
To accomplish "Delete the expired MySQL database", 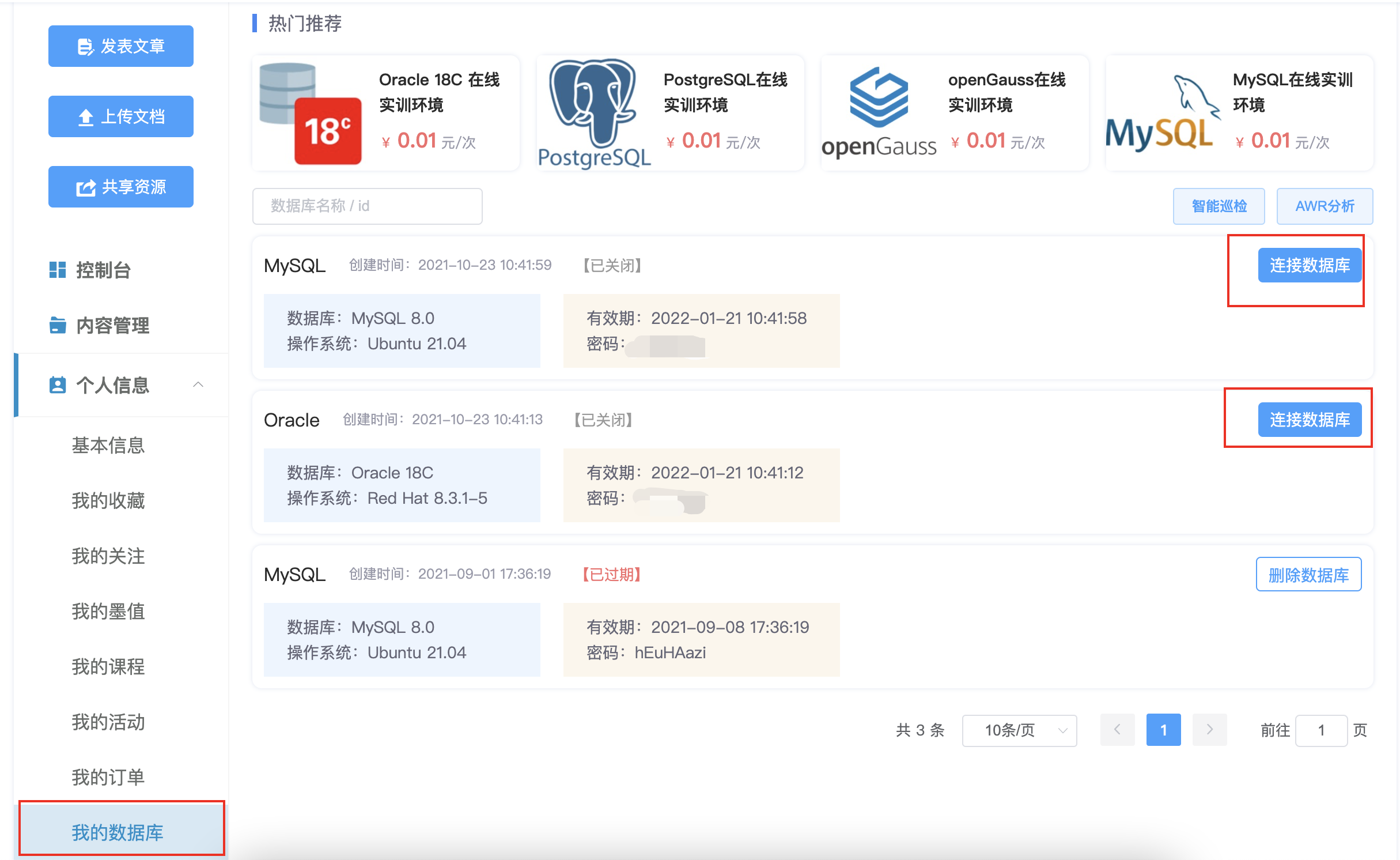I will click(1308, 575).
